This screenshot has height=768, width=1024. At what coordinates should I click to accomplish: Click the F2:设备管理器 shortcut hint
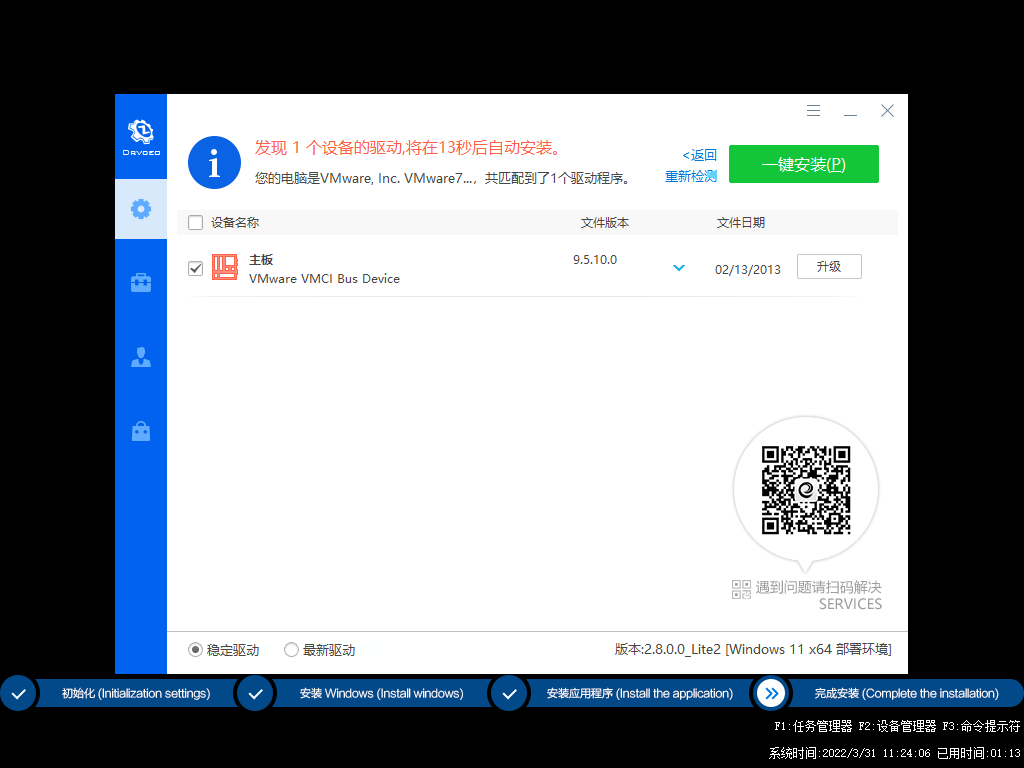(x=897, y=726)
